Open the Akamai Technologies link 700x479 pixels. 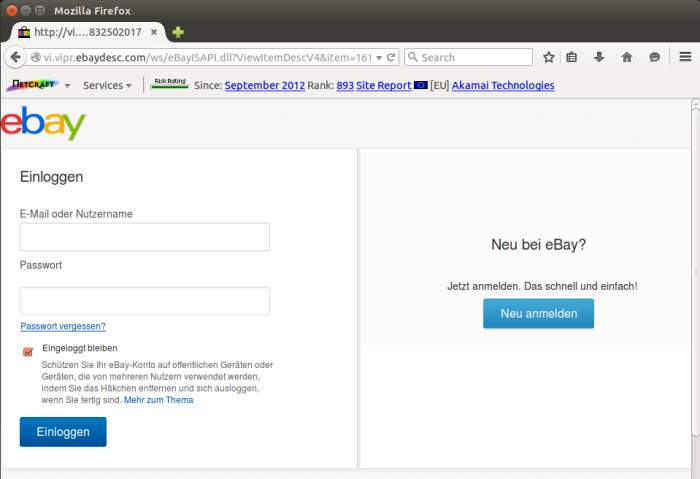click(x=503, y=85)
